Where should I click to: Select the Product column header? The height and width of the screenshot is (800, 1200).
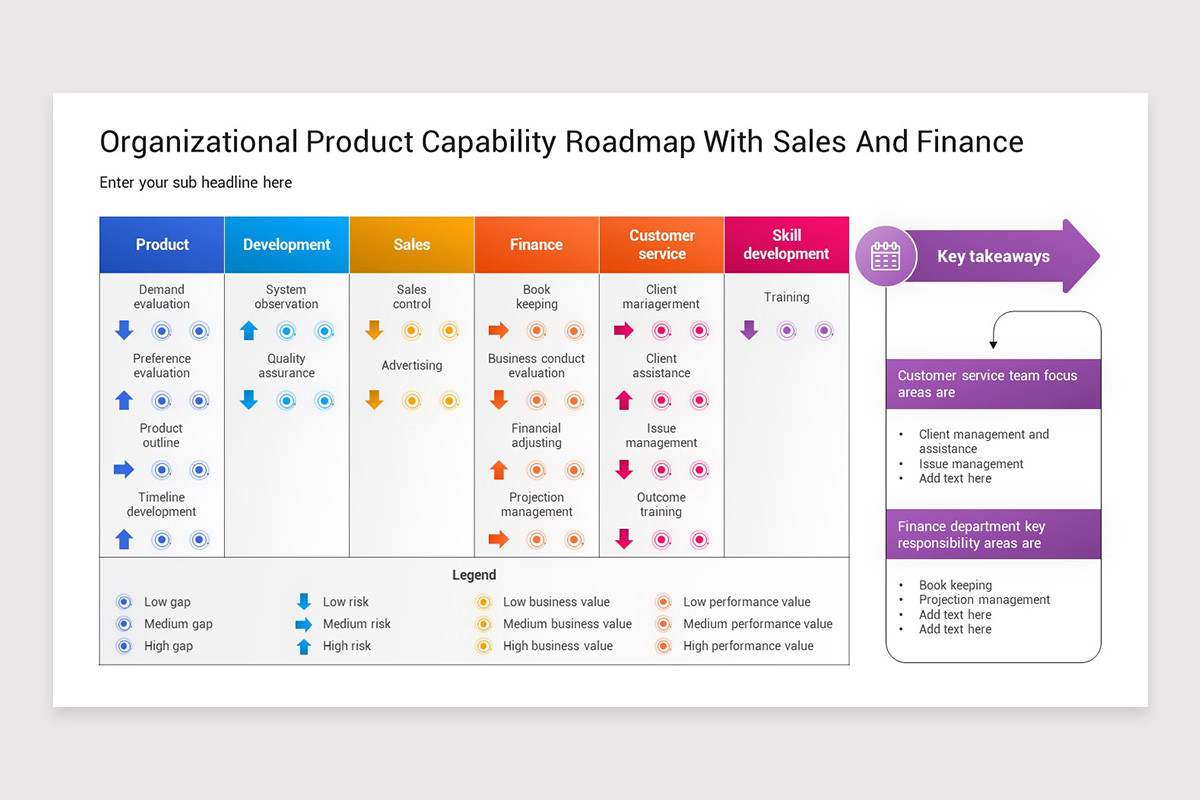coord(162,245)
